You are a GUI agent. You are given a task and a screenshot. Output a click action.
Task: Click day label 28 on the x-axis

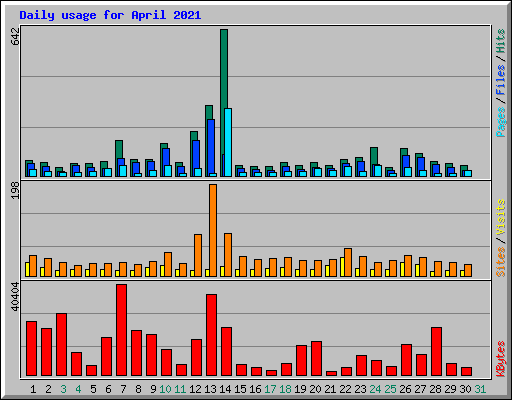tap(435, 389)
